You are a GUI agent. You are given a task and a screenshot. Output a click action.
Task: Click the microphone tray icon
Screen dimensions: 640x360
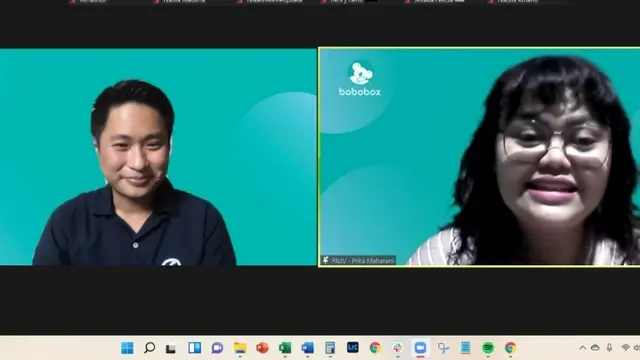click(609, 348)
